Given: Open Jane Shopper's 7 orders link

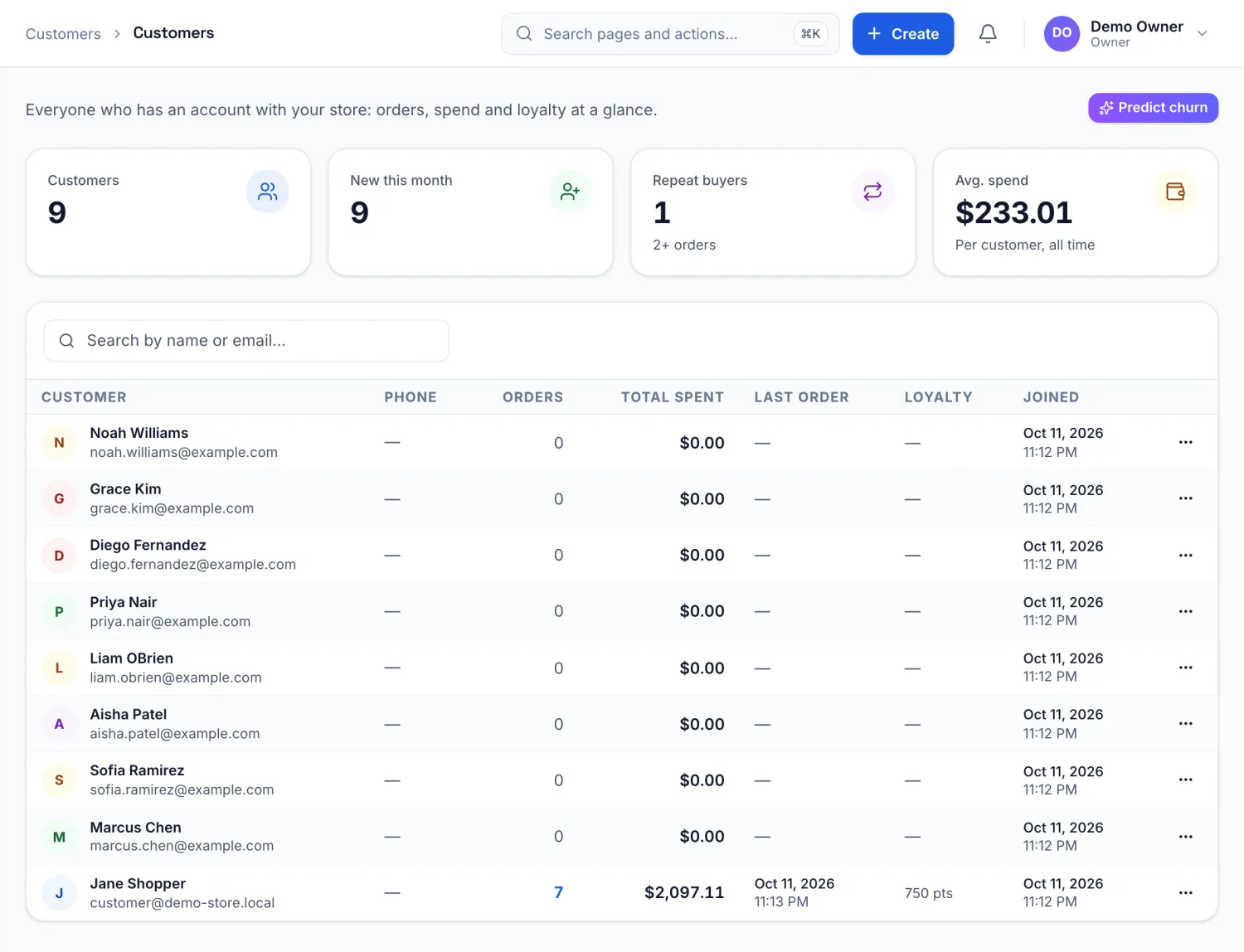Looking at the screenshot, I should [558, 892].
